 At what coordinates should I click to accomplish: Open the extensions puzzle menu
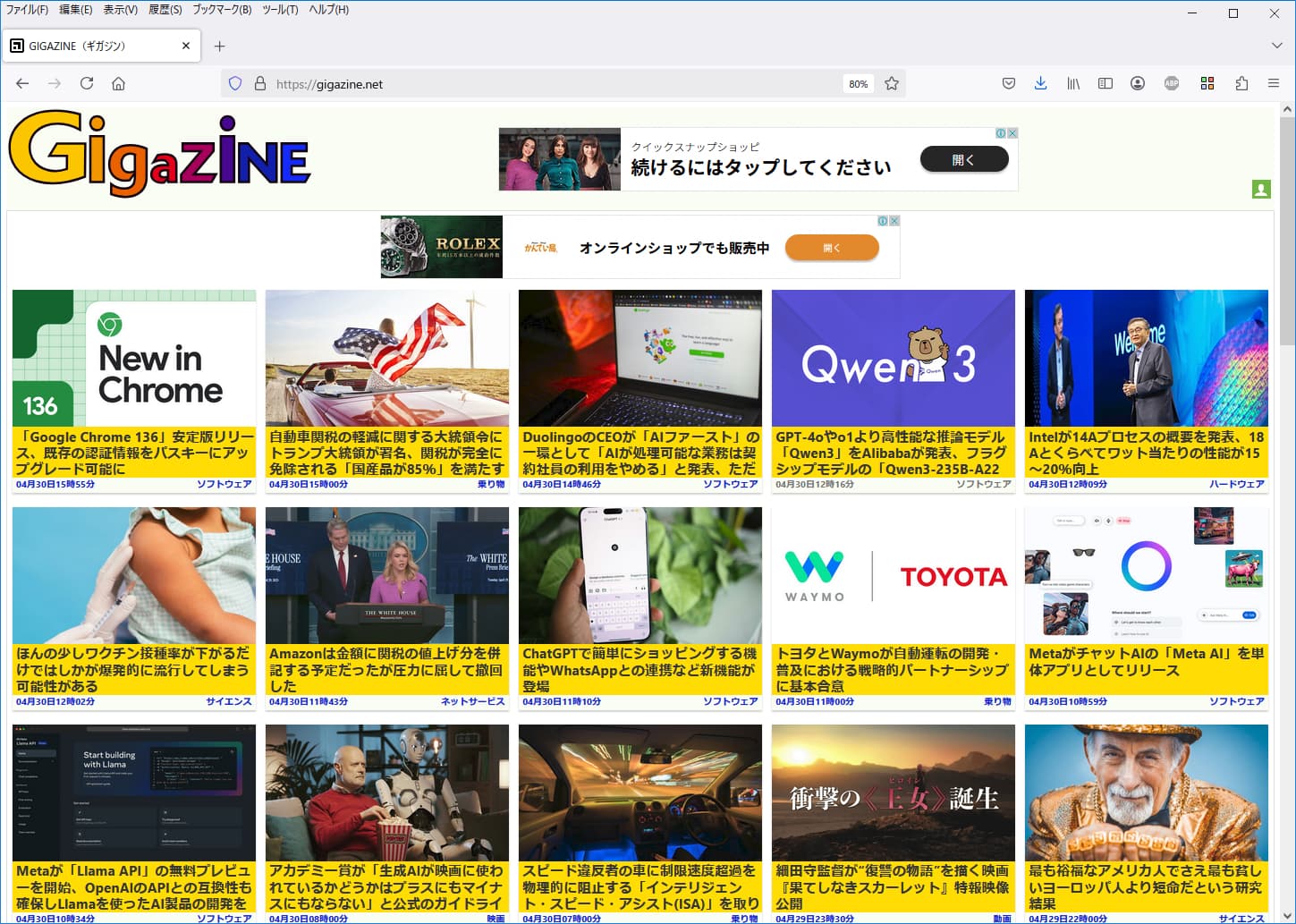tap(1241, 83)
